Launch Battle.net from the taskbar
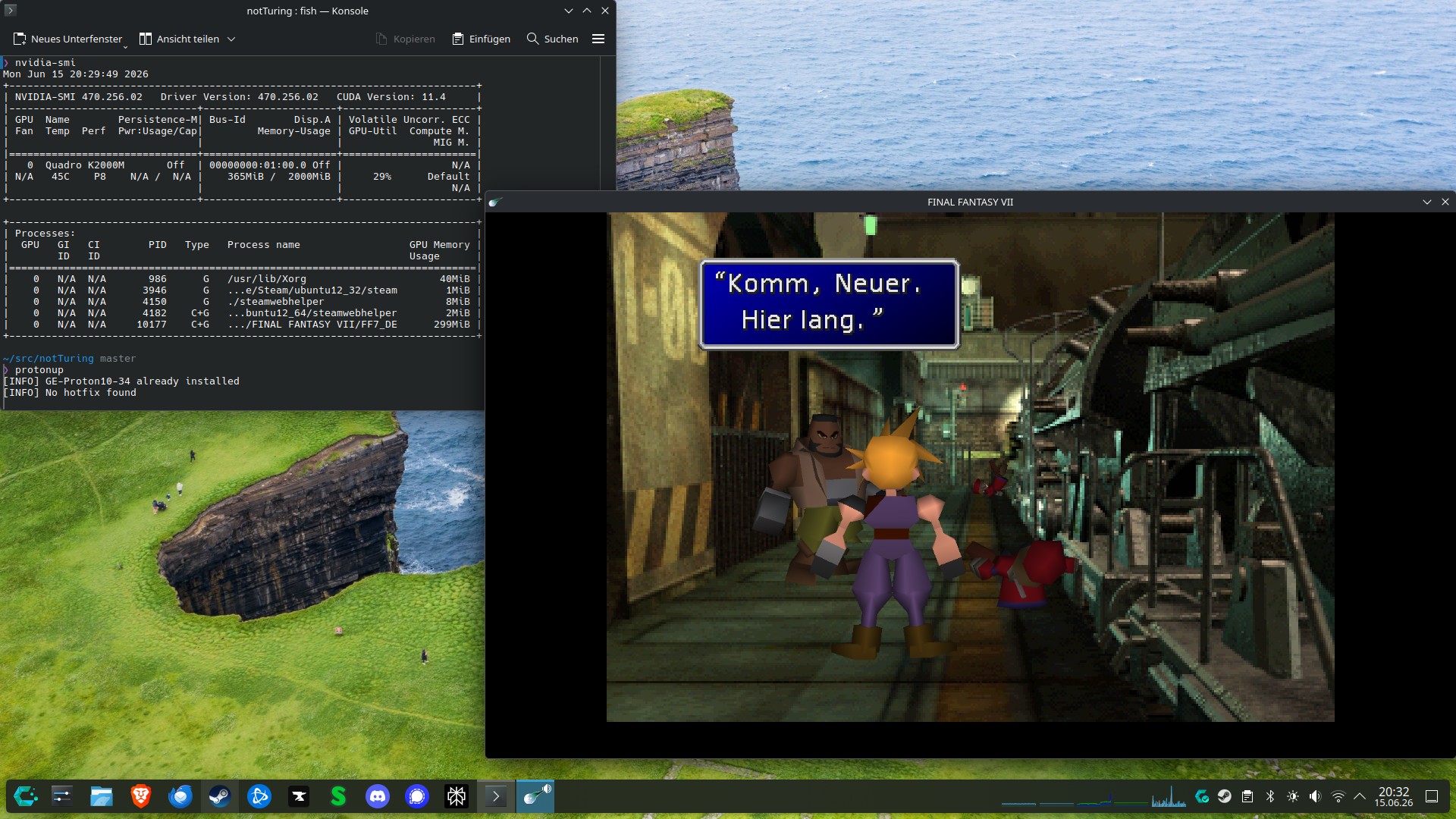This screenshot has width=1456, height=819. (259, 796)
